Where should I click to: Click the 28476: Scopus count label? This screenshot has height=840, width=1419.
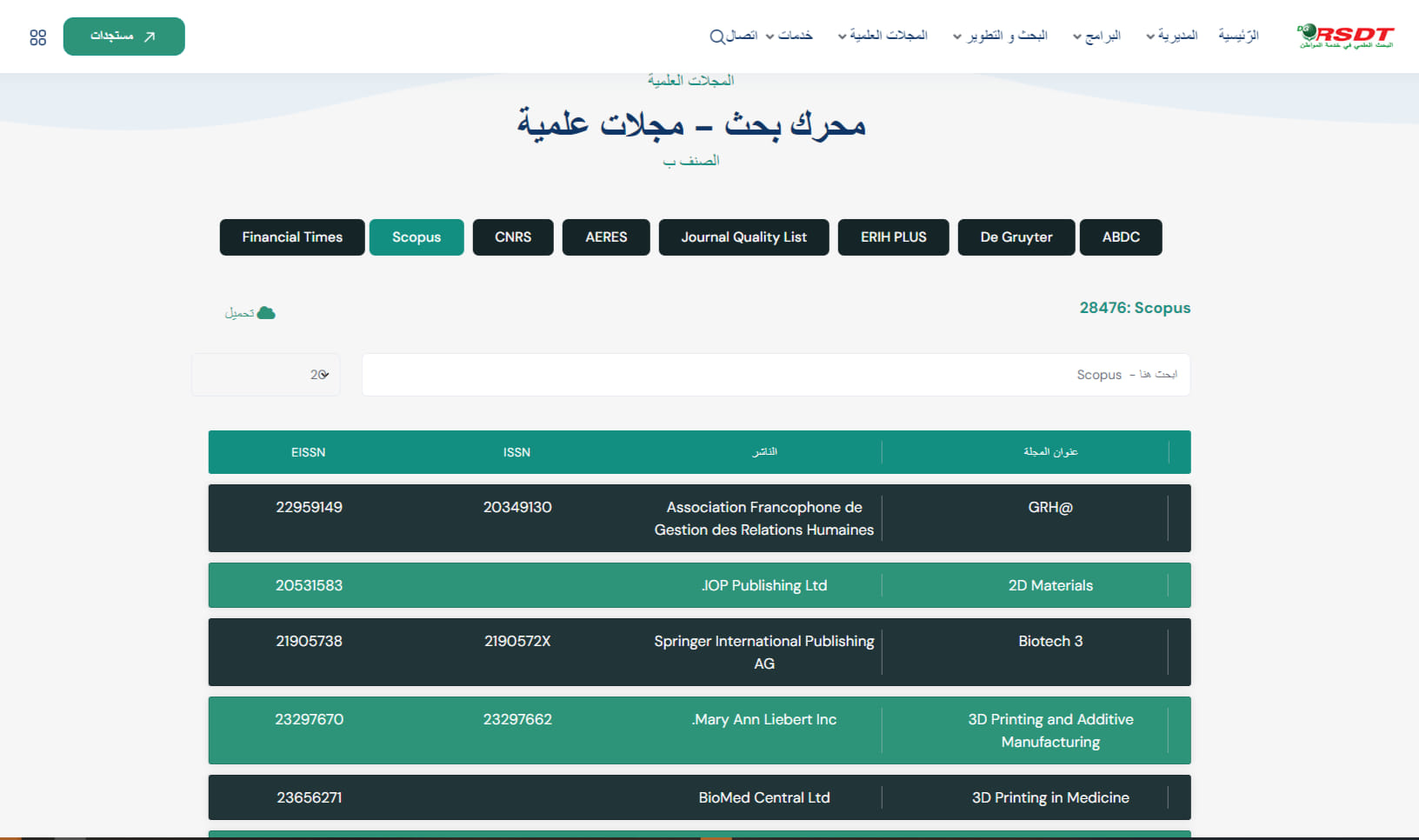pyautogui.click(x=1135, y=308)
